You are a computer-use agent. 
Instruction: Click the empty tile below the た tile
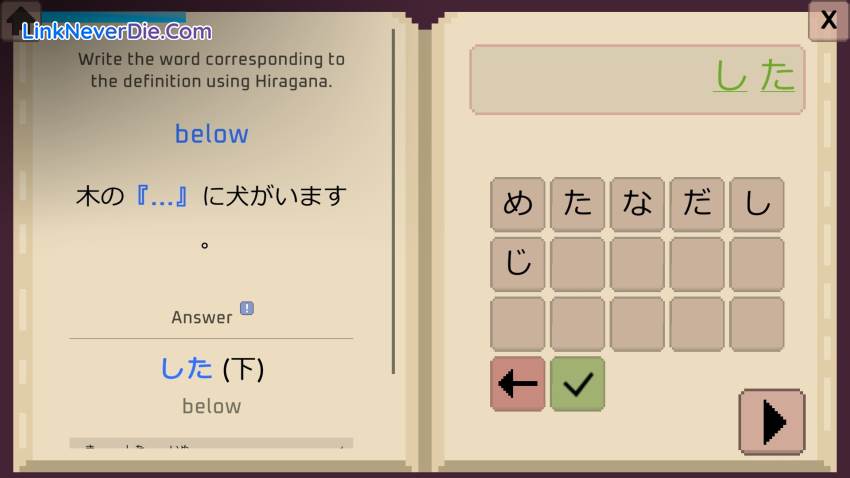click(x=577, y=264)
